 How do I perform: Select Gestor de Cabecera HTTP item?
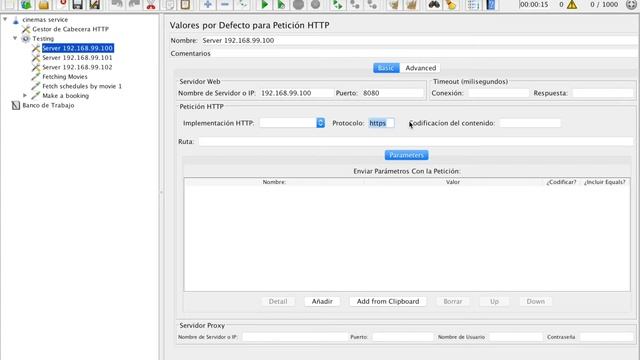click(70, 29)
